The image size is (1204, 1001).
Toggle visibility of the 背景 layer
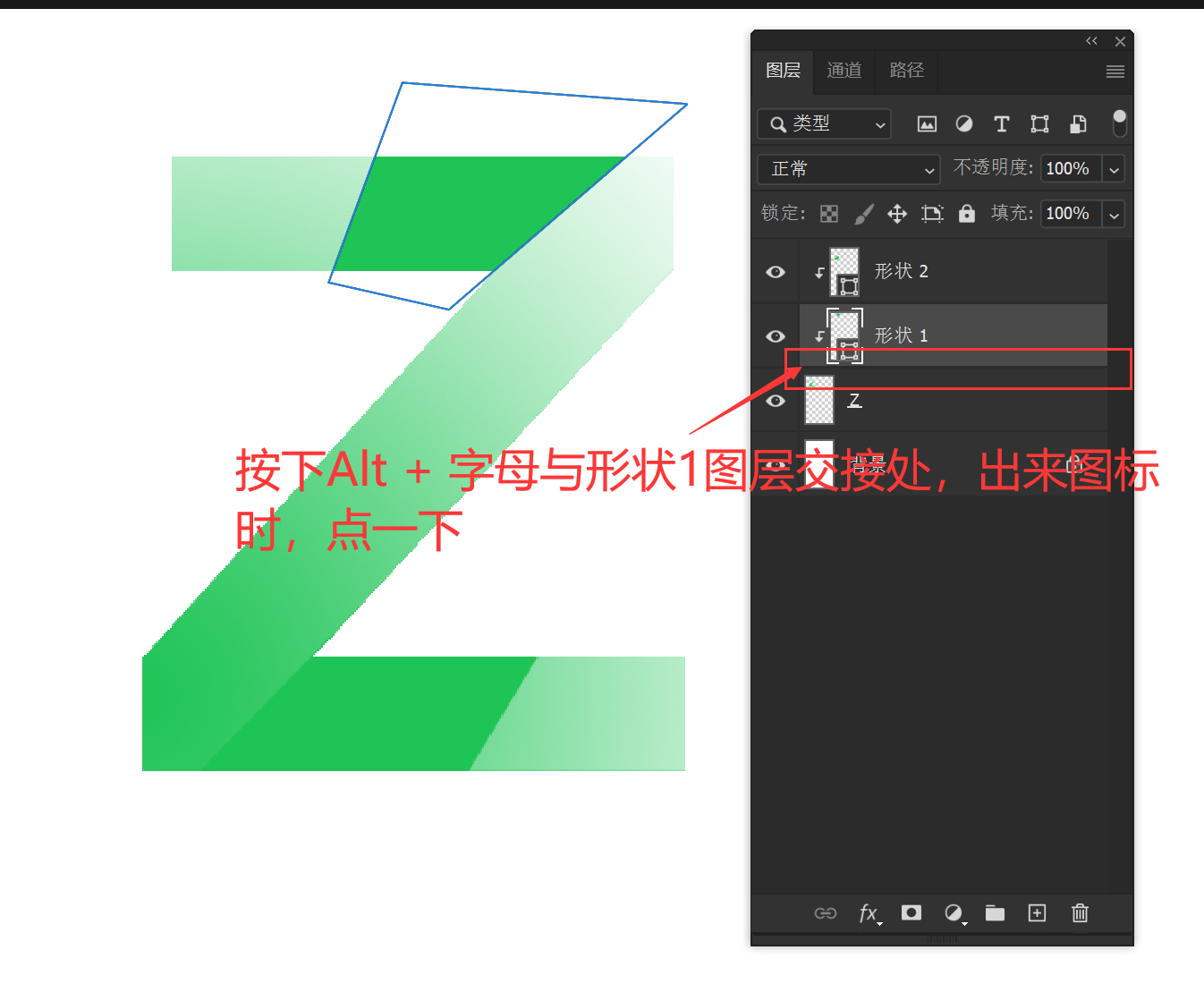(x=776, y=465)
